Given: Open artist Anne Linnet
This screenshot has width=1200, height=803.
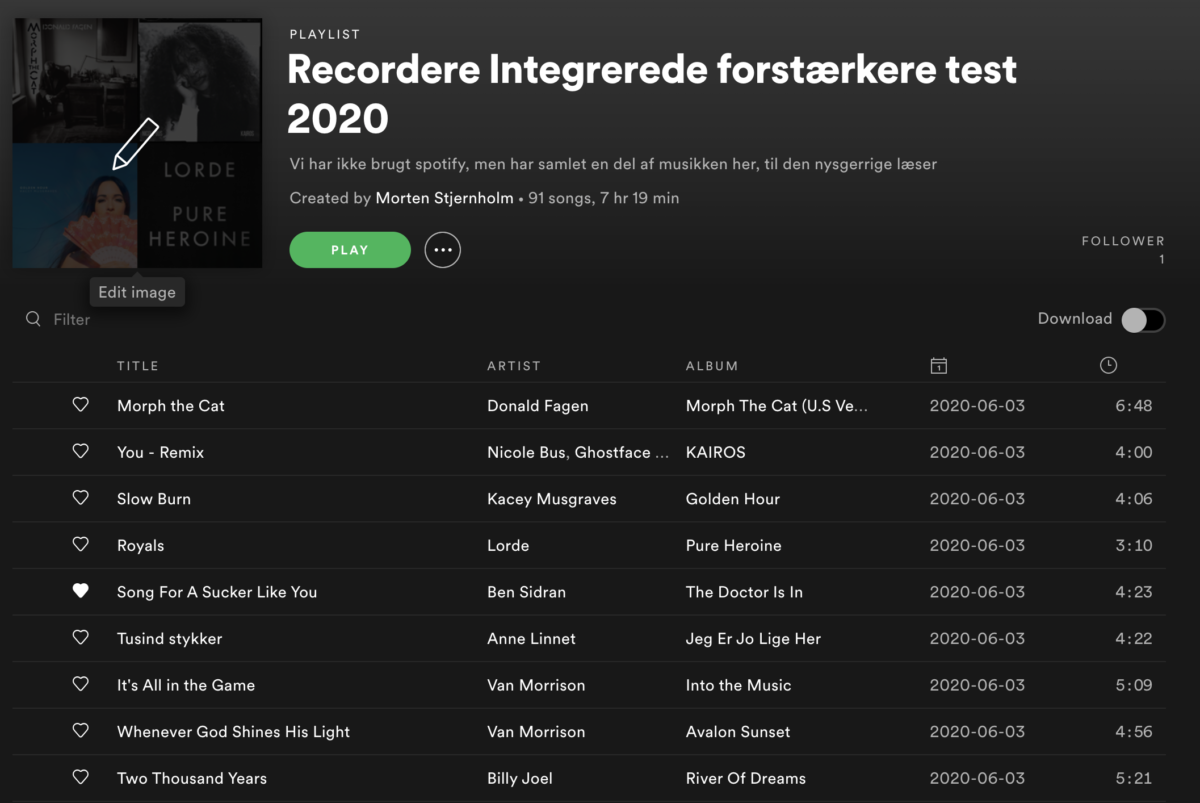Looking at the screenshot, I should pyautogui.click(x=531, y=638).
